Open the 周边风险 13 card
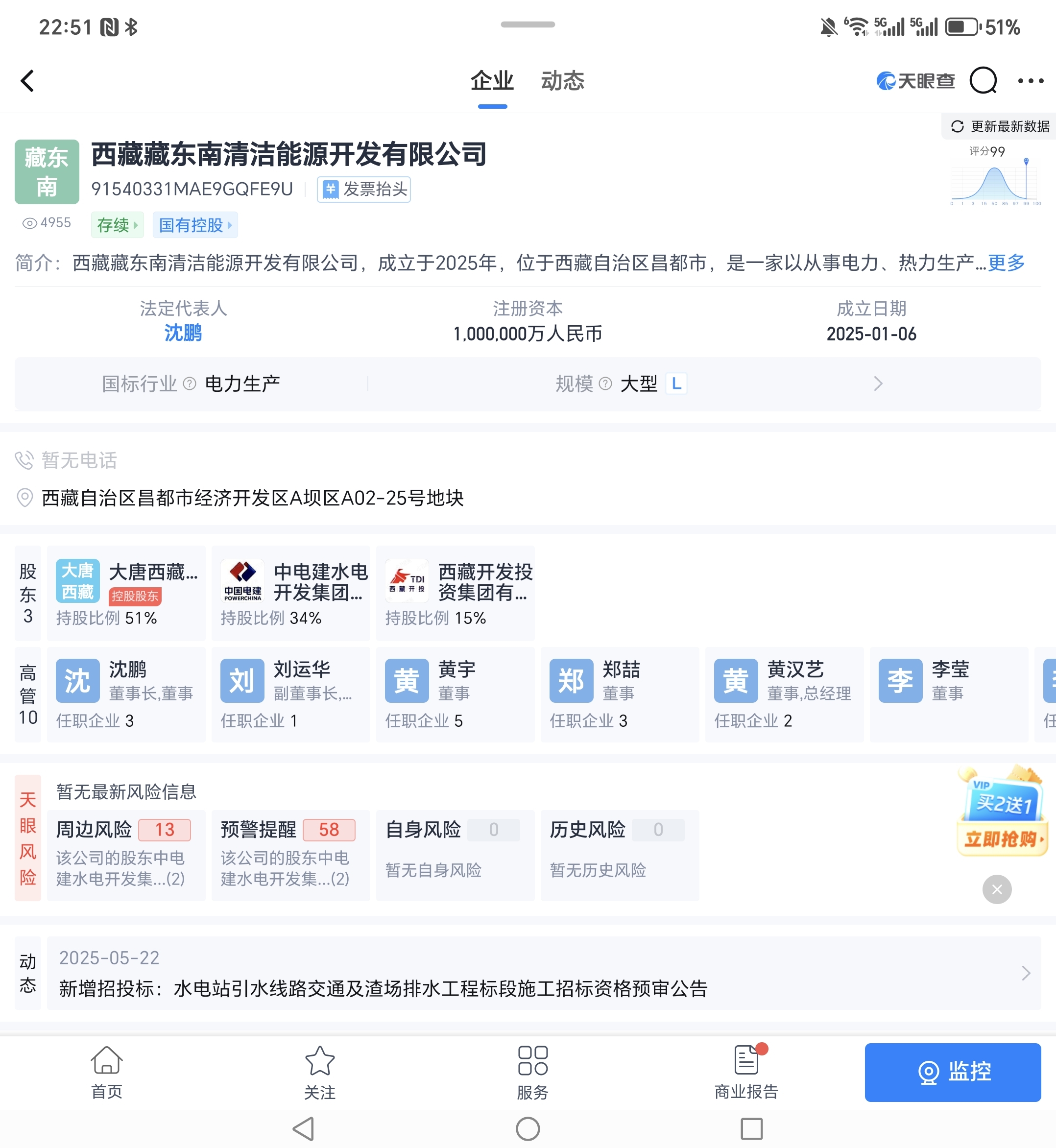The height and width of the screenshot is (1148, 1056). [x=126, y=856]
